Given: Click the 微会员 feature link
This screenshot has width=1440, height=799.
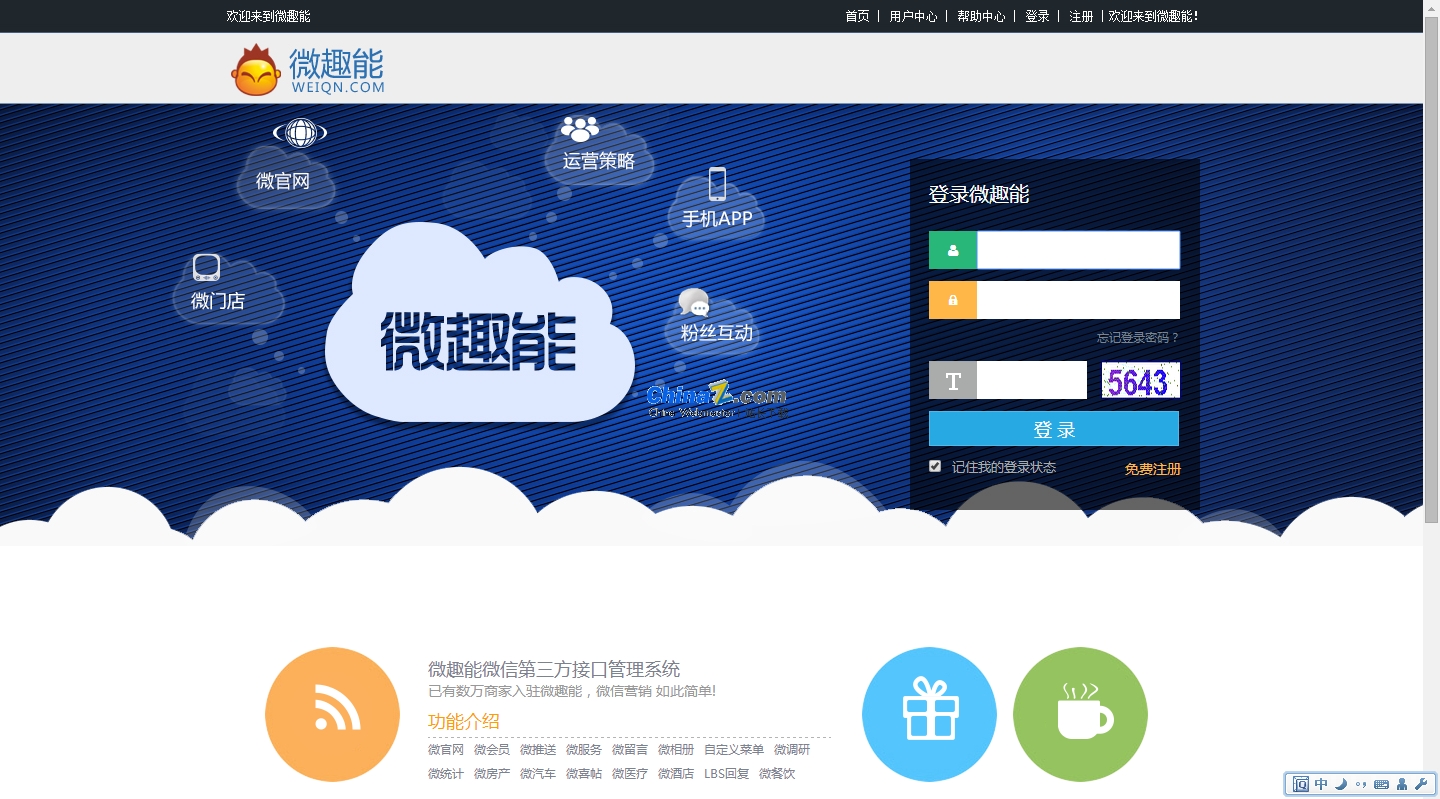Looking at the screenshot, I should click(x=492, y=750).
